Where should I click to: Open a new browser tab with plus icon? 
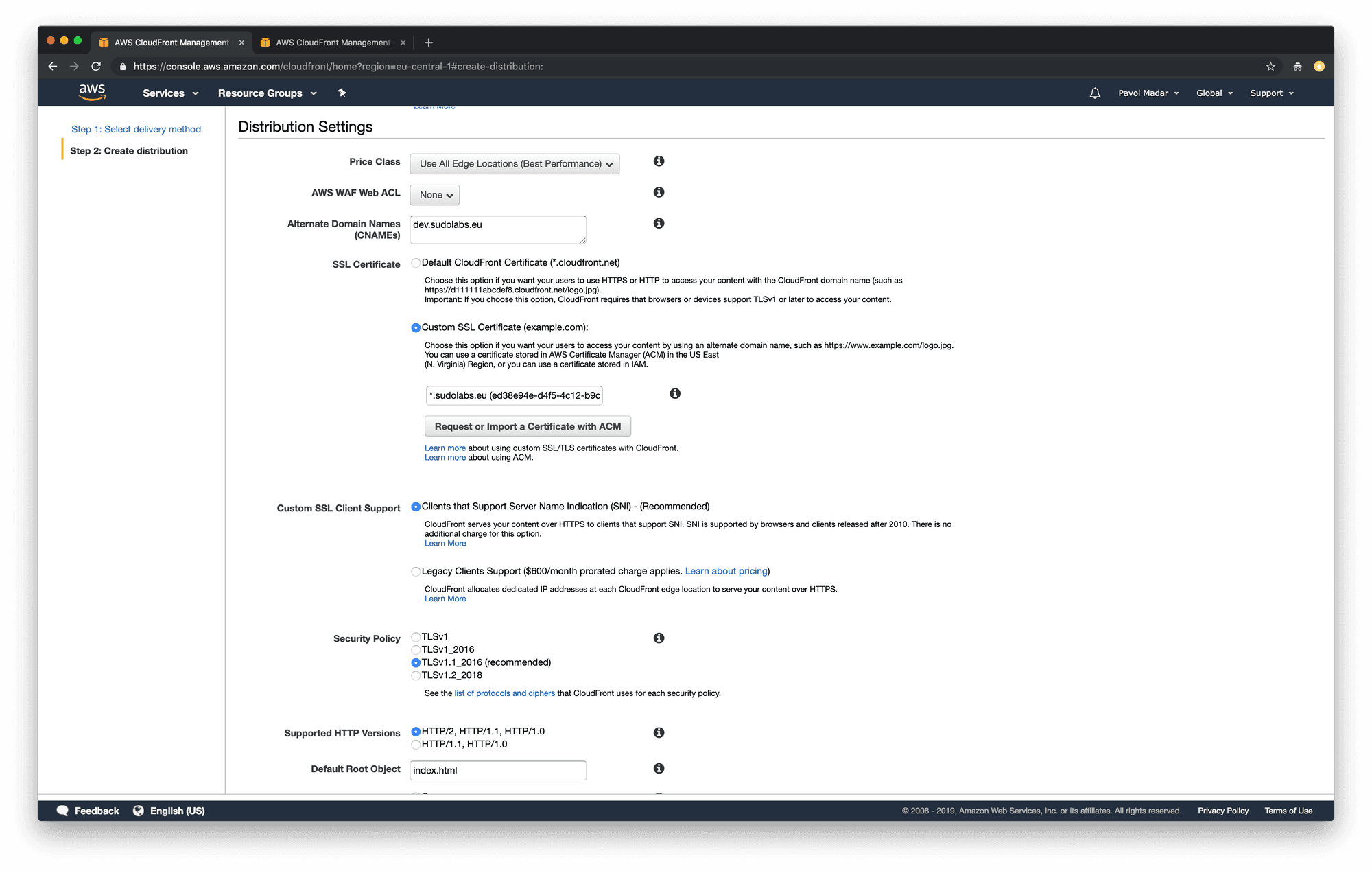tap(429, 43)
